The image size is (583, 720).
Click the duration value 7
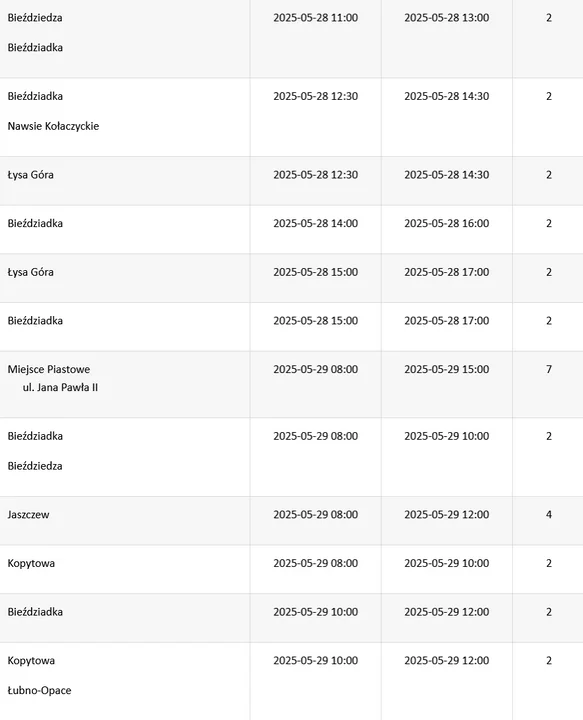pos(549,370)
